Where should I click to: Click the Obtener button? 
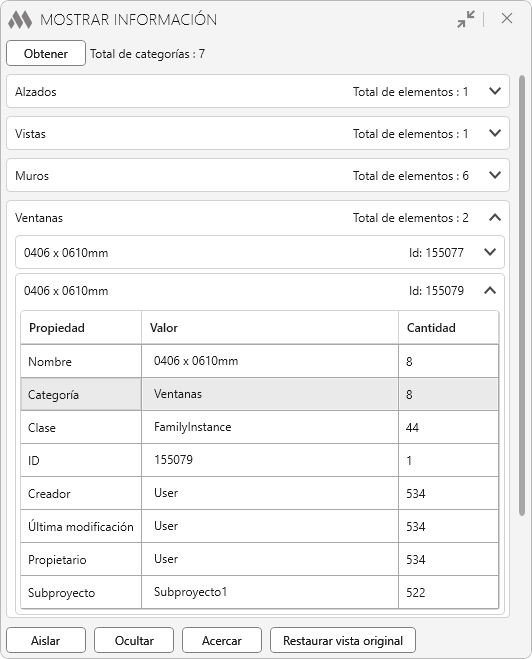46,53
